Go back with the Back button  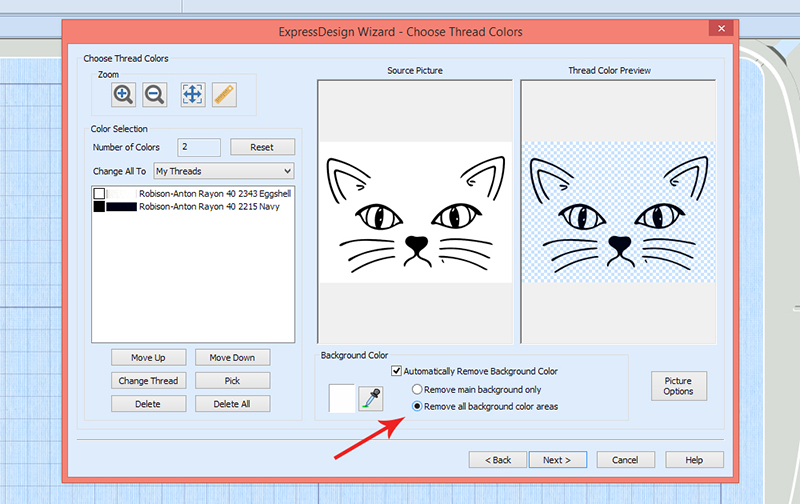[498, 460]
